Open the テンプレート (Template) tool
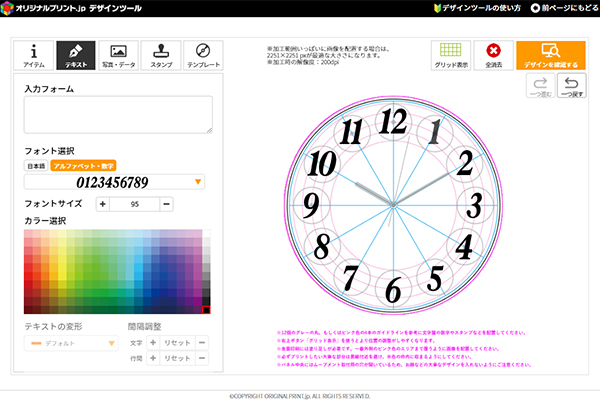The height and width of the screenshot is (400, 600). (x=203, y=53)
